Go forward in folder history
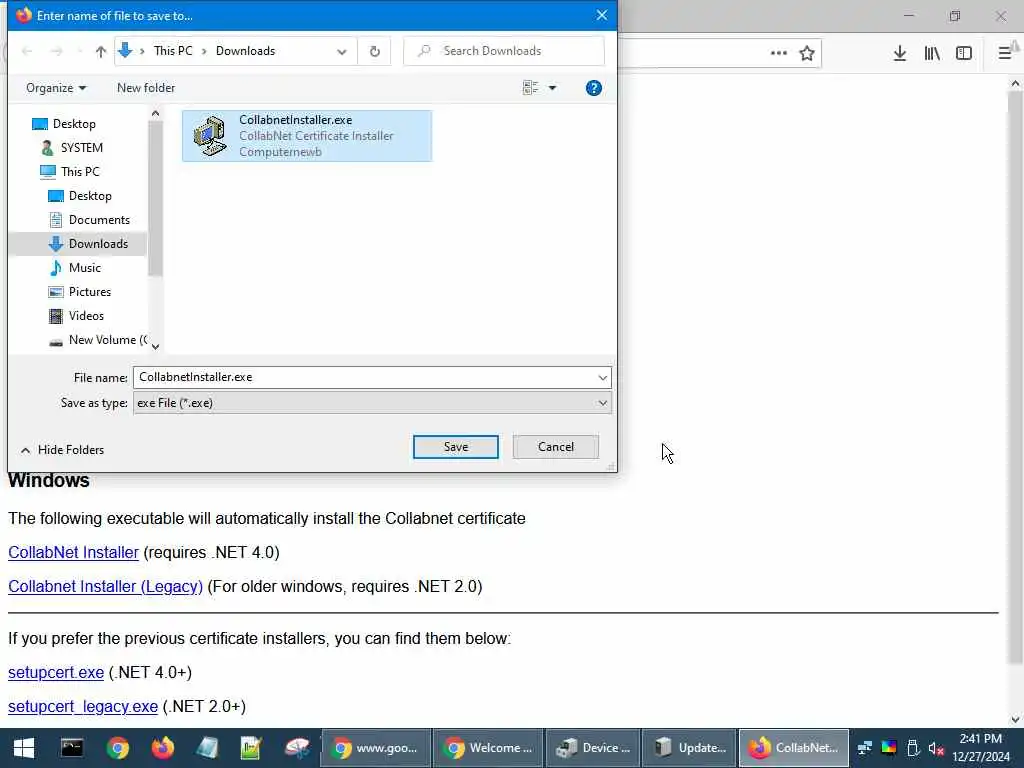This screenshot has height=768, width=1024. 57,52
